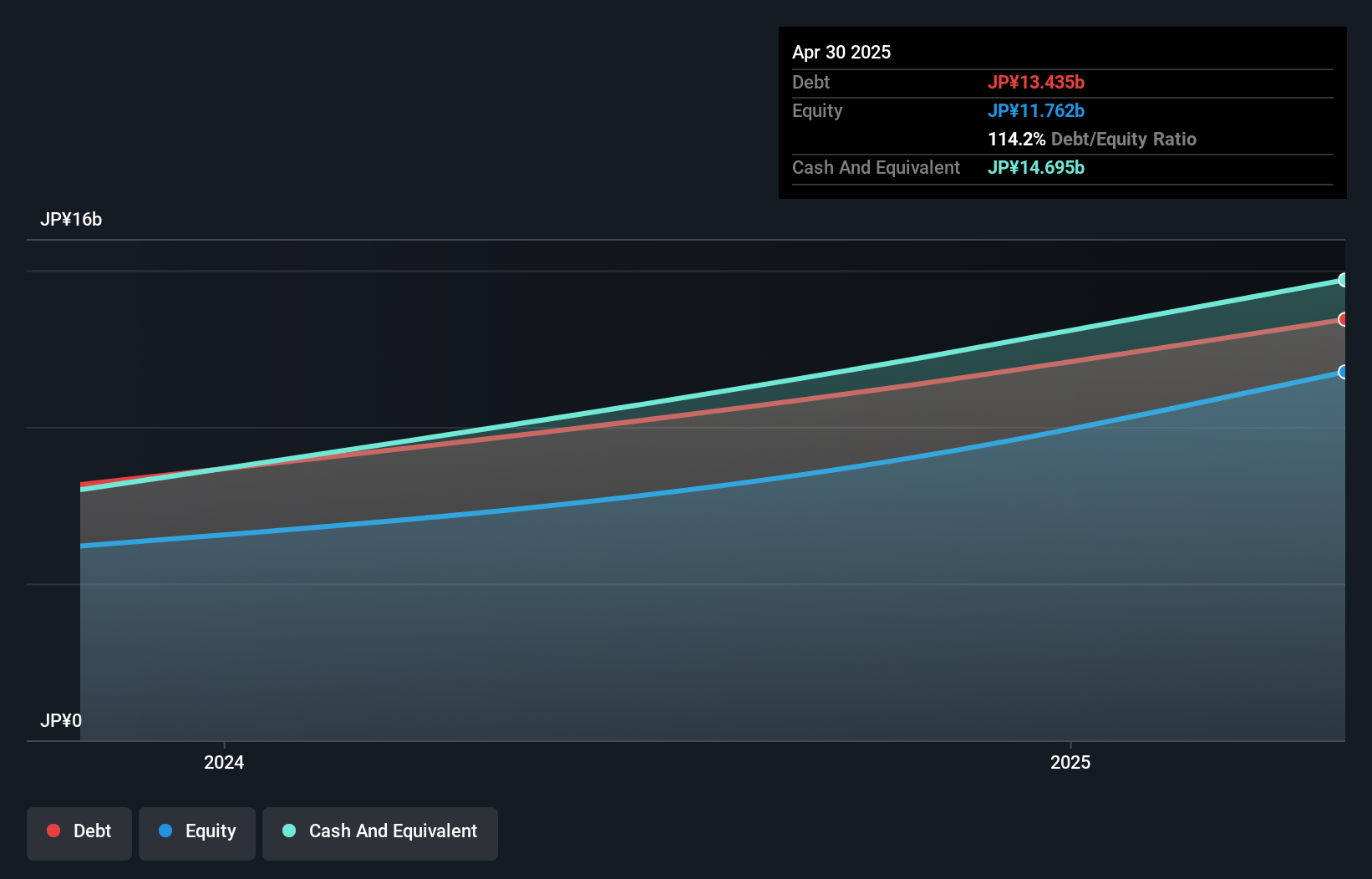Click the red Debt legend dot
This screenshot has width=1372, height=879.
[x=53, y=831]
